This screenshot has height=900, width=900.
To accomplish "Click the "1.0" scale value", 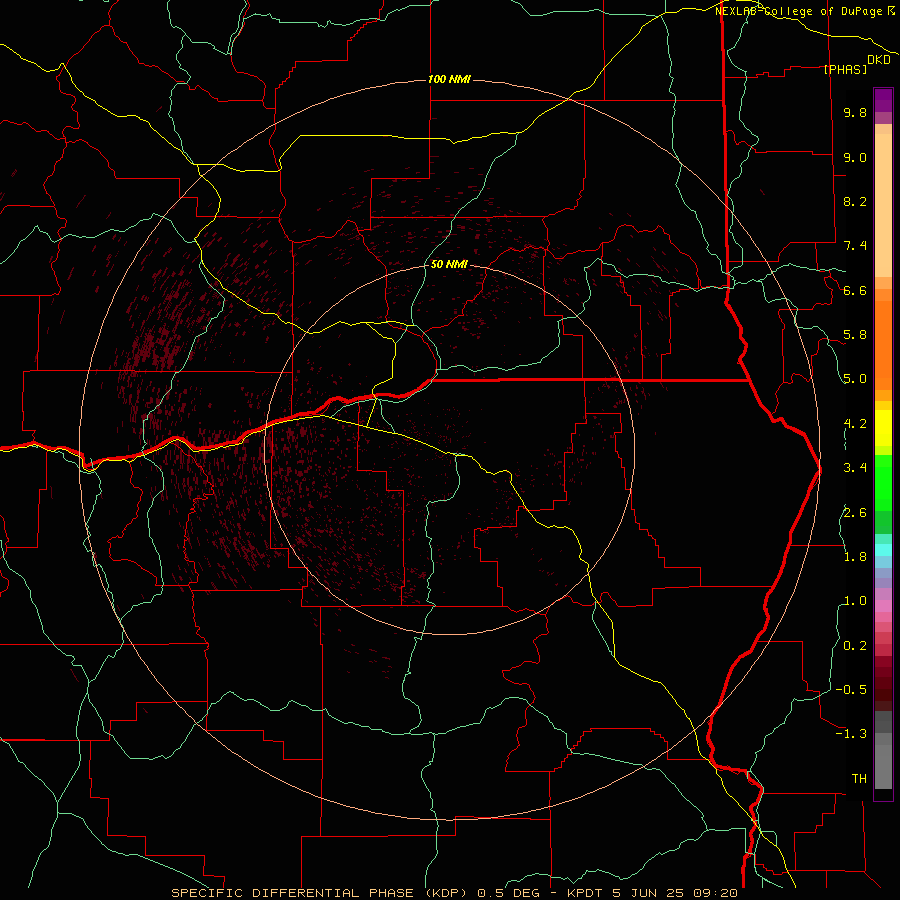I will [855, 601].
